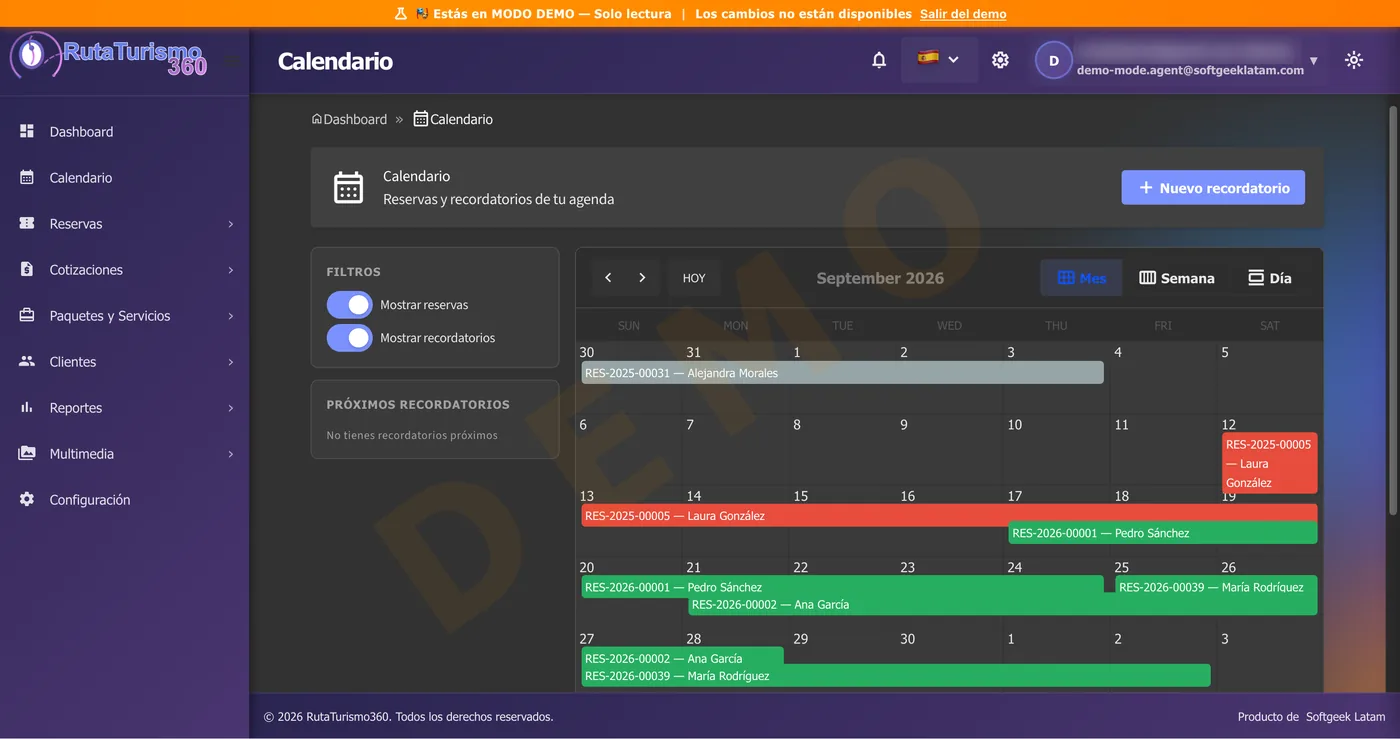
Task: Click the RutaTurismo360 logo
Action: [x=109, y=56]
